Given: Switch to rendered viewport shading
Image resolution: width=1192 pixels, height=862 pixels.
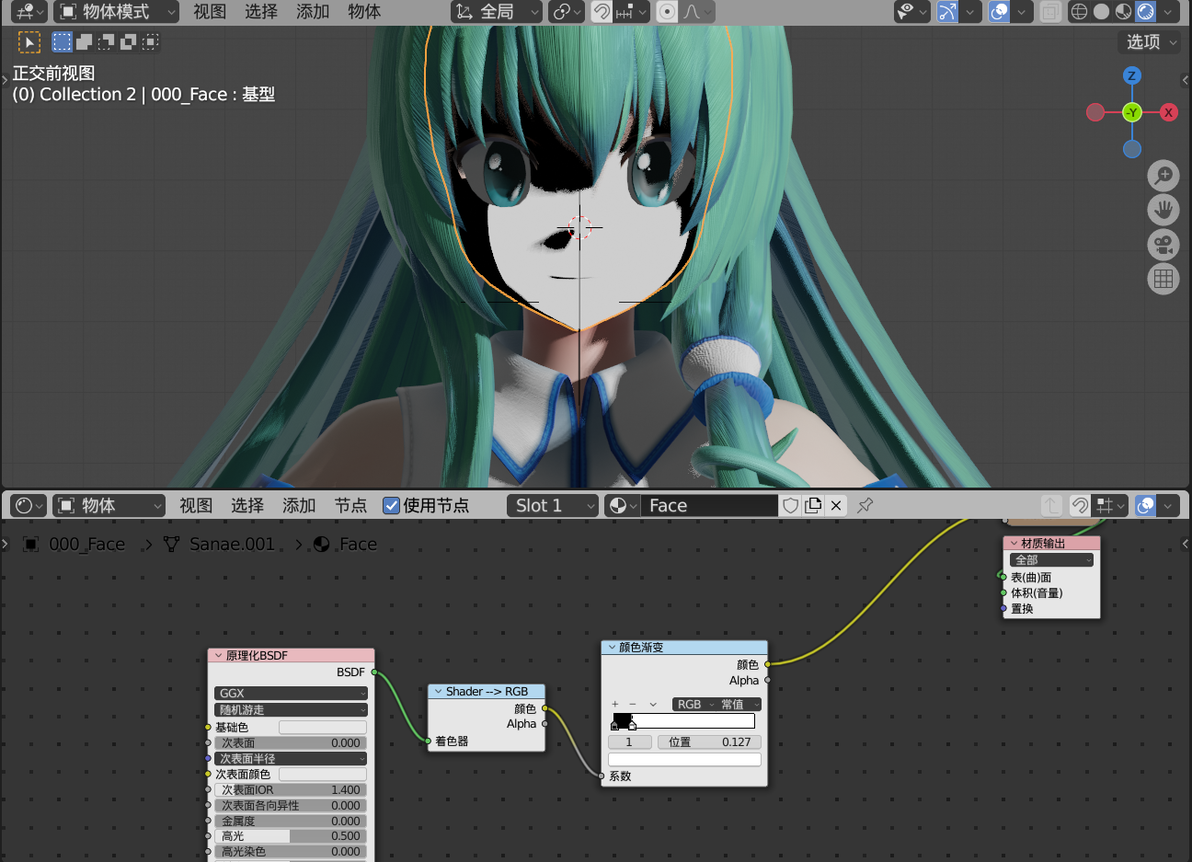Looking at the screenshot, I should 1146,11.
